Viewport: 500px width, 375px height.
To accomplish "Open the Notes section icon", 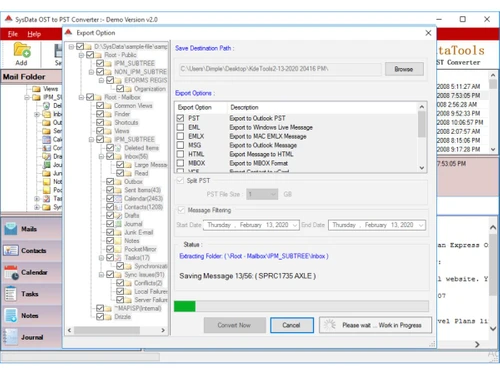I will (x=11, y=315).
